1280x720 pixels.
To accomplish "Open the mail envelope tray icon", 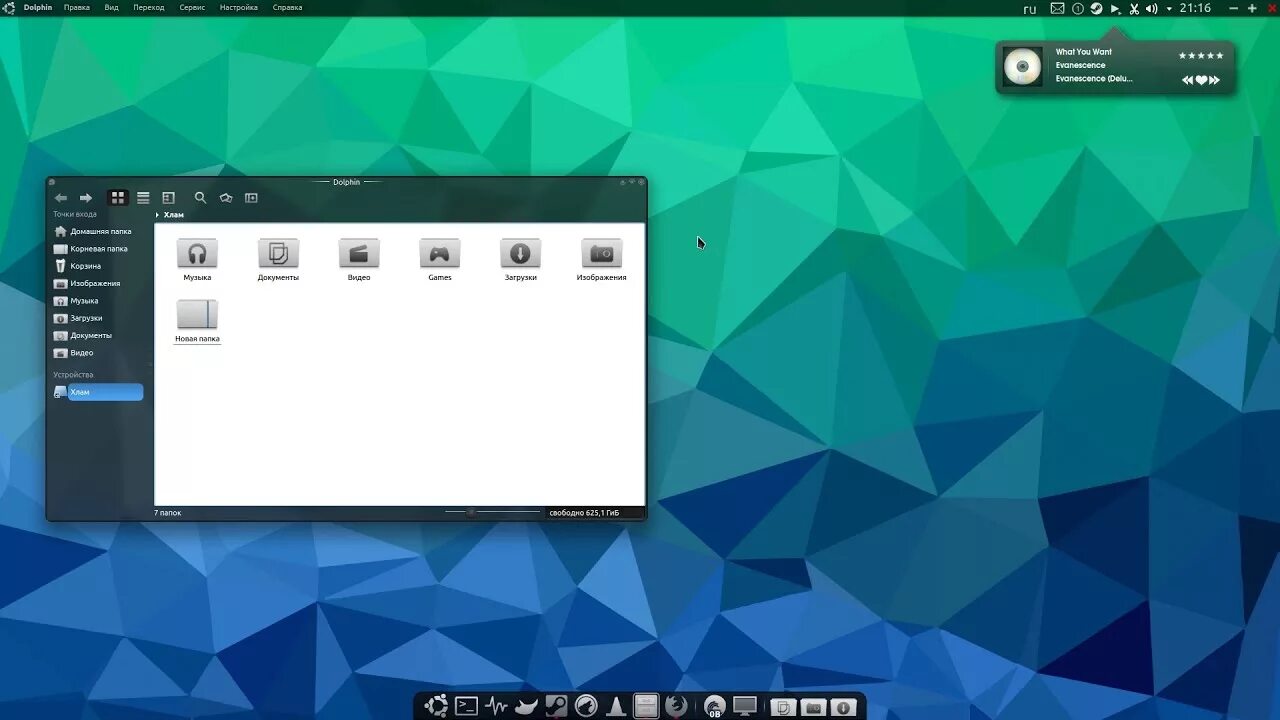I will [1058, 8].
